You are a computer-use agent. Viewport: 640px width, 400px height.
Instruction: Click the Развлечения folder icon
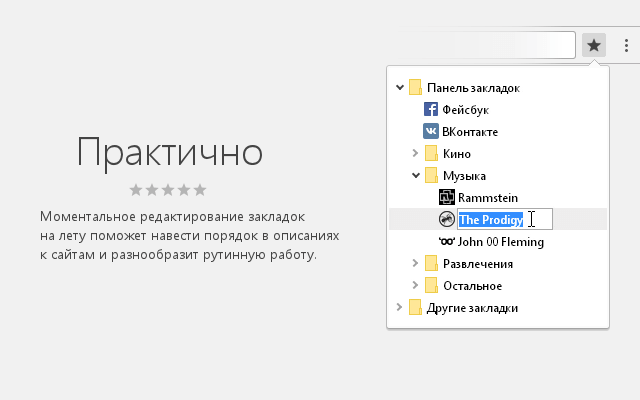click(x=431, y=263)
